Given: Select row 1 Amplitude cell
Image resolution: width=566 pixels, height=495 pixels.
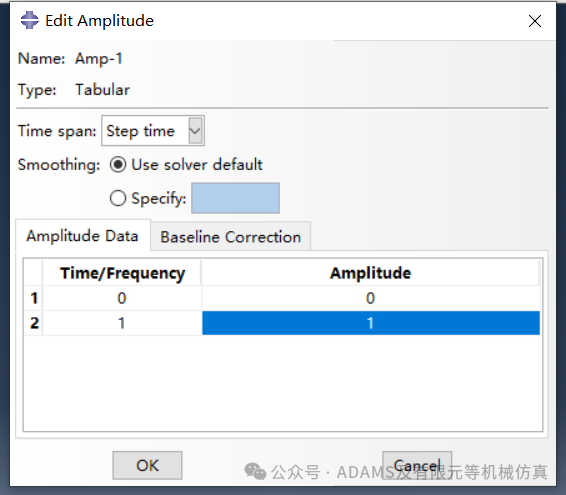Looking at the screenshot, I should (x=371, y=298).
